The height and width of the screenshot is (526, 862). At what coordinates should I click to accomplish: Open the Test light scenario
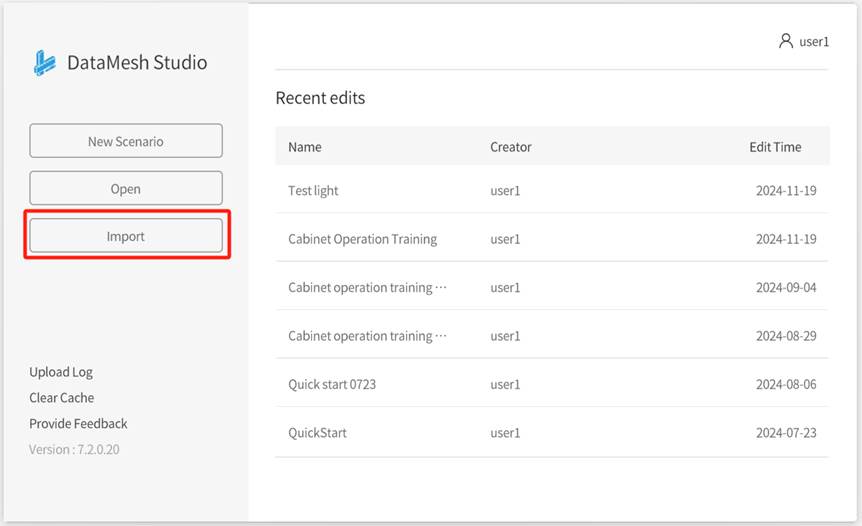click(313, 191)
